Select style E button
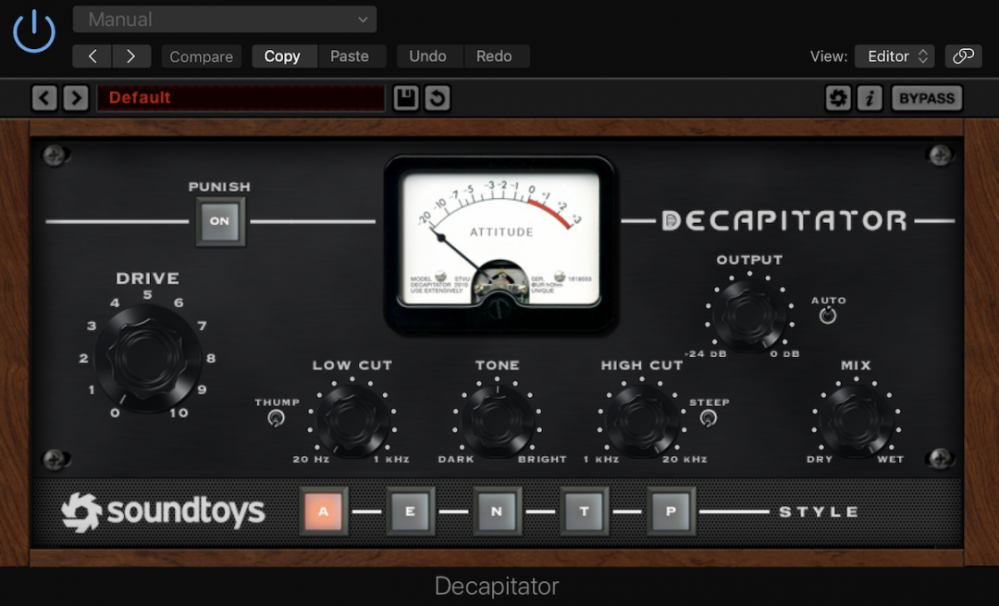This screenshot has width=999, height=606. 410,511
